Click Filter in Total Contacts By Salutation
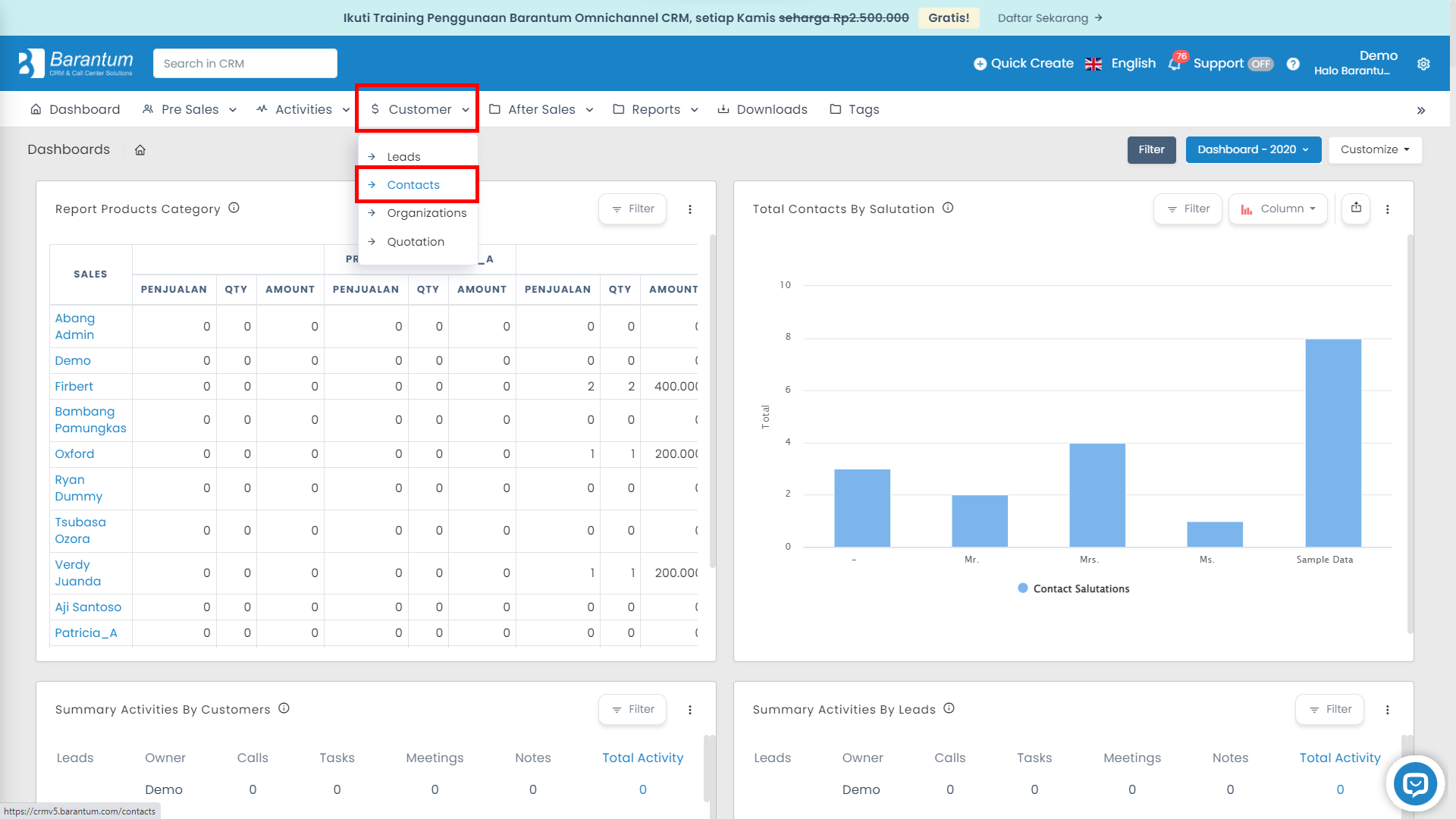This screenshot has height=819, width=1456. [x=1188, y=209]
